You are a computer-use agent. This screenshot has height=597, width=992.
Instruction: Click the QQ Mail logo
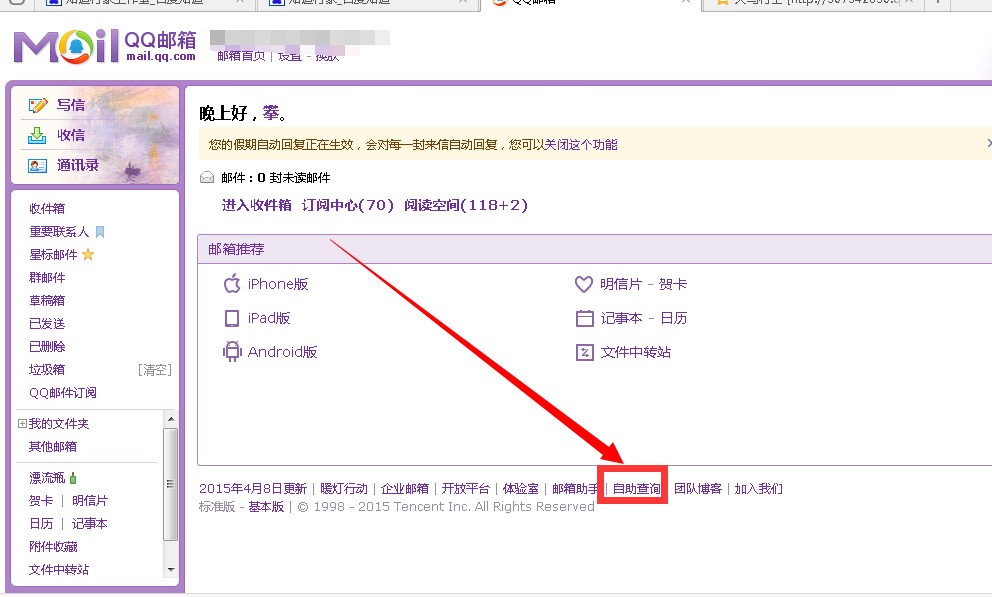pos(105,46)
